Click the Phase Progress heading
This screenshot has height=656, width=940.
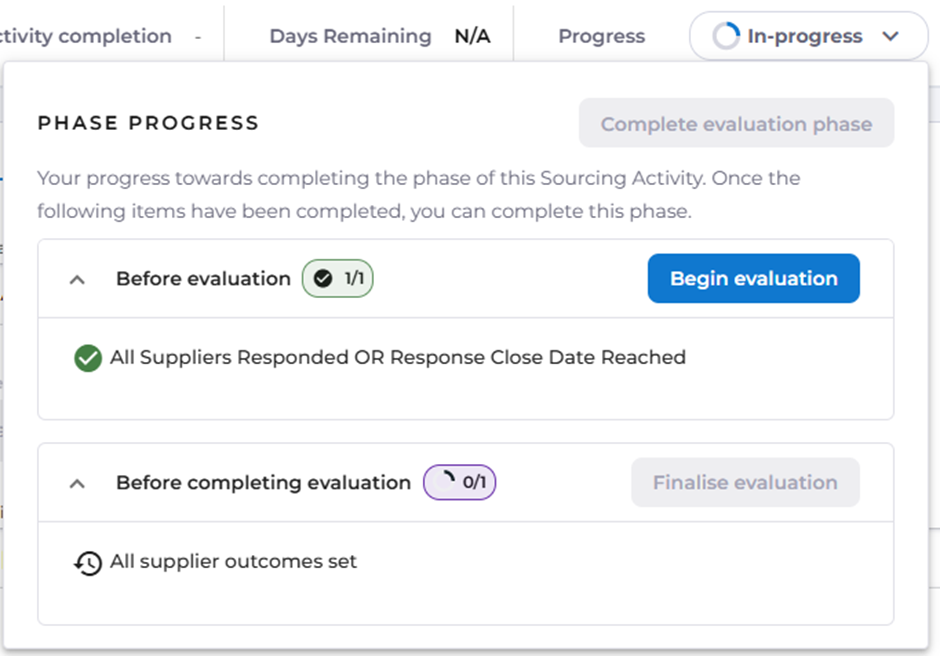[148, 123]
